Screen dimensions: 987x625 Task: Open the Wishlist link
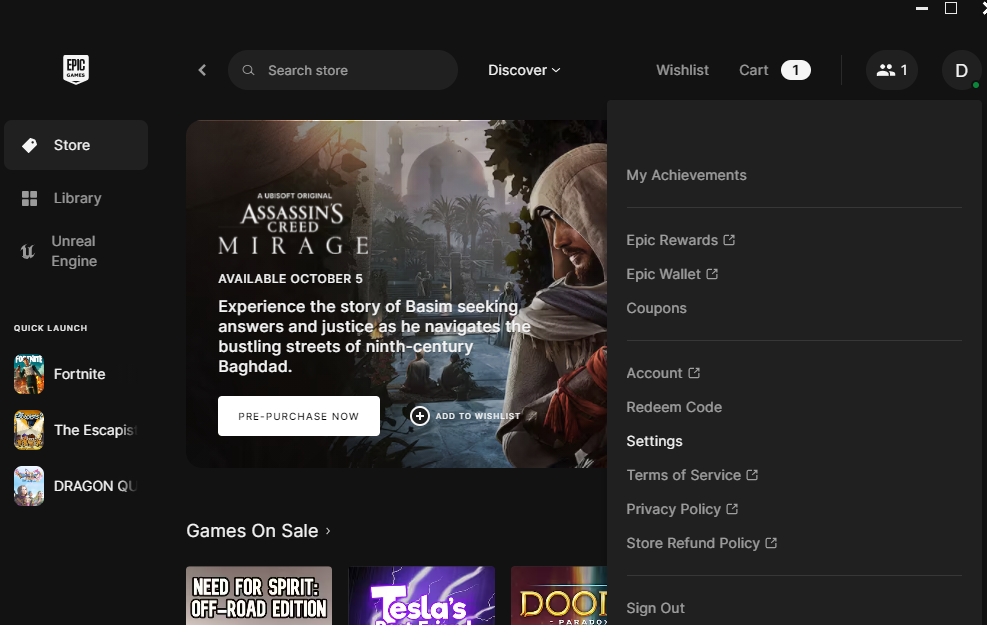(682, 70)
